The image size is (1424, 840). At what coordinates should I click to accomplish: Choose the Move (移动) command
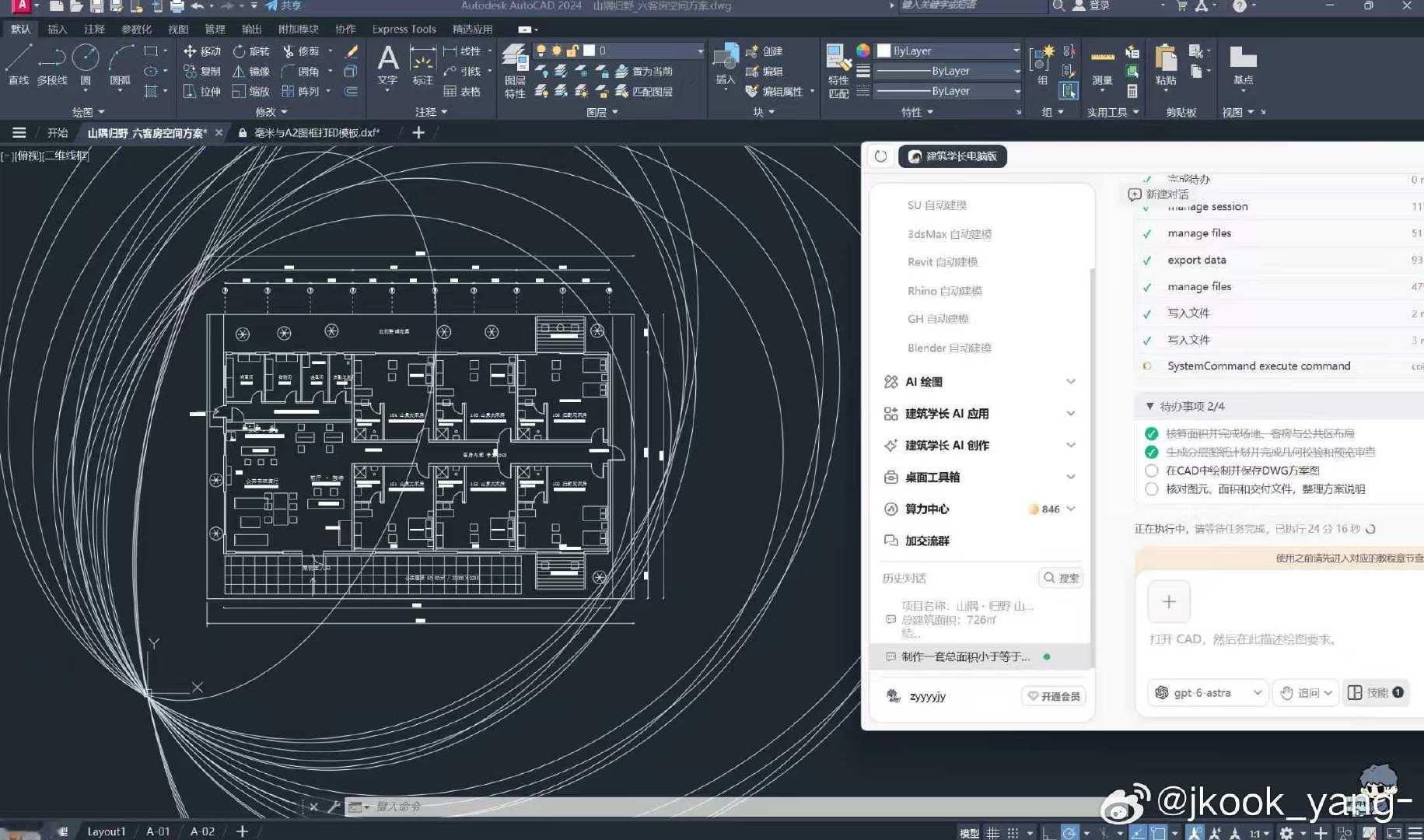(x=201, y=51)
